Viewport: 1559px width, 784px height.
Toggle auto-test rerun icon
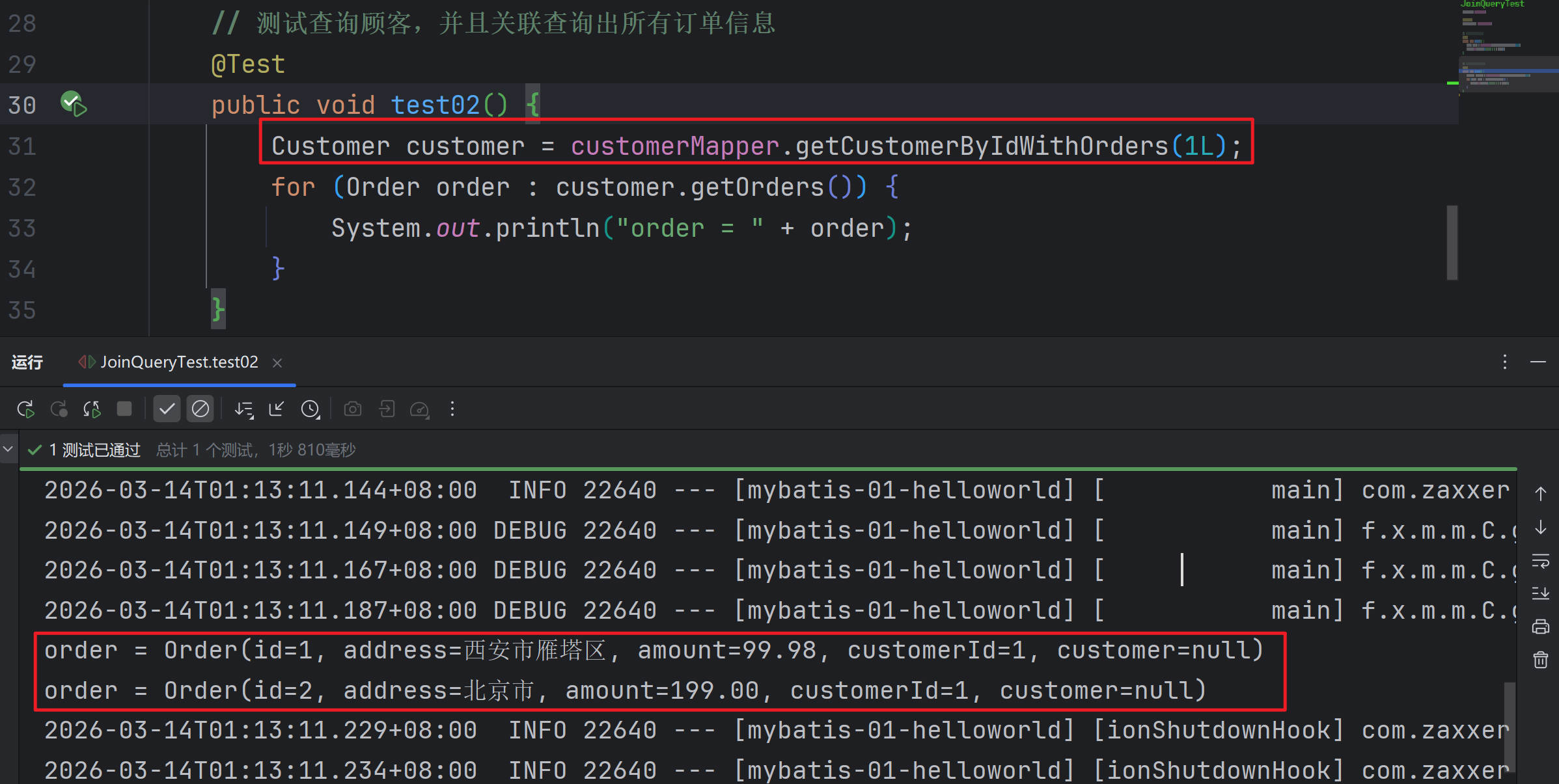tap(92, 409)
